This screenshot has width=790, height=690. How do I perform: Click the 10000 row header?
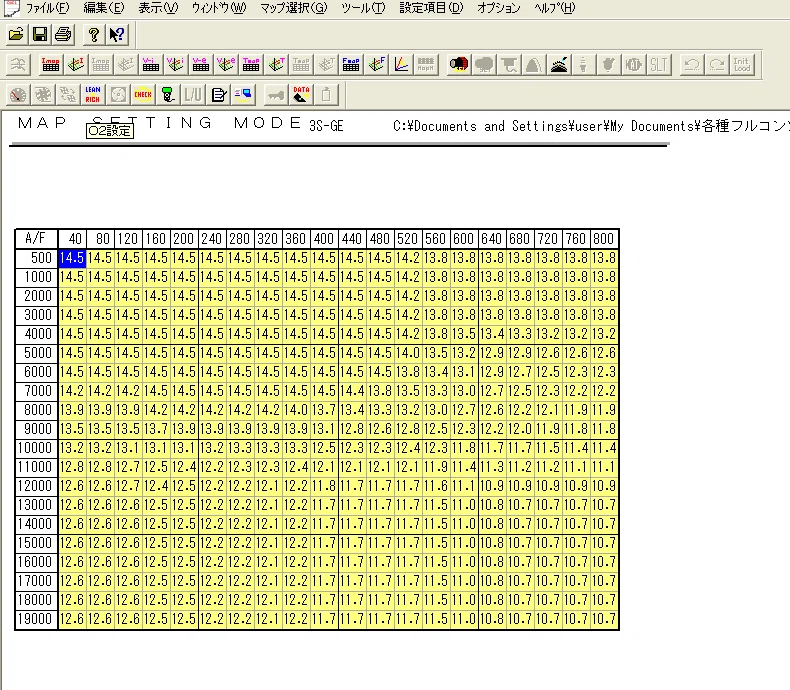tap(36, 448)
